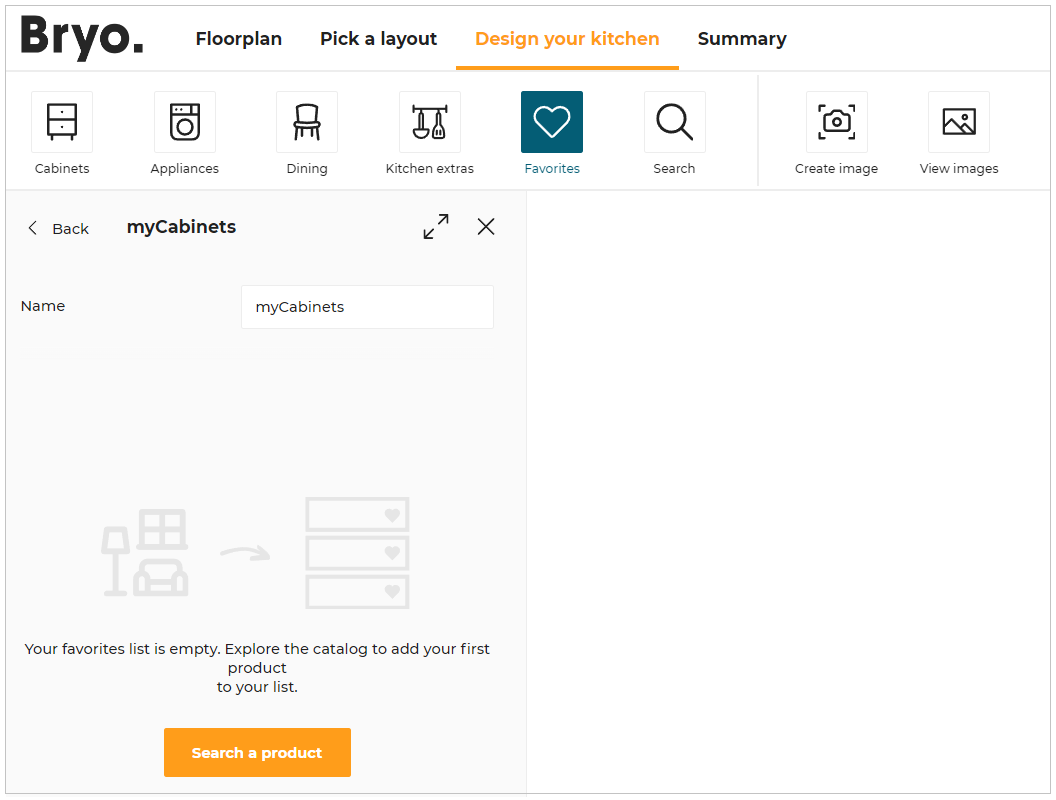Open the Appliances category
Viewport: 1056px width, 800px height.
tap(185, 123)
